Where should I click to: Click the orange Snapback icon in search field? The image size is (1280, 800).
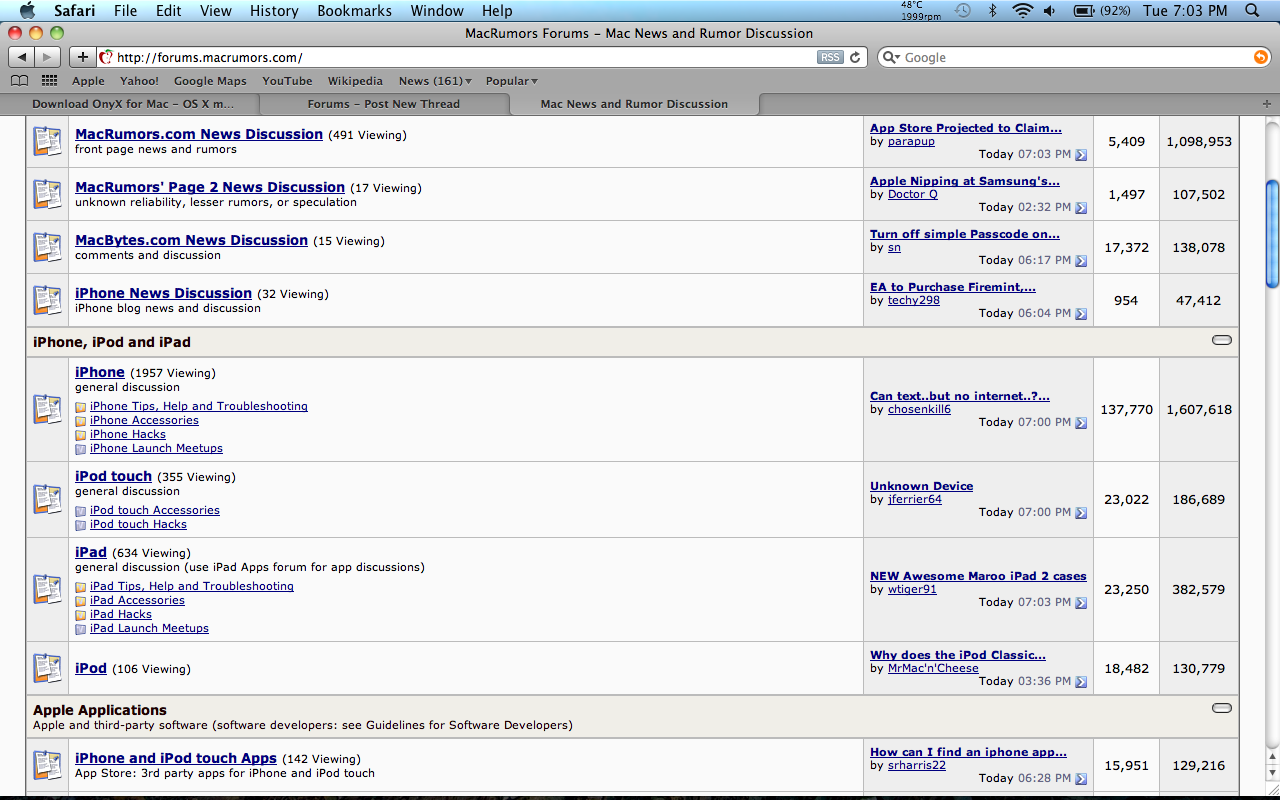[1260, 57]
